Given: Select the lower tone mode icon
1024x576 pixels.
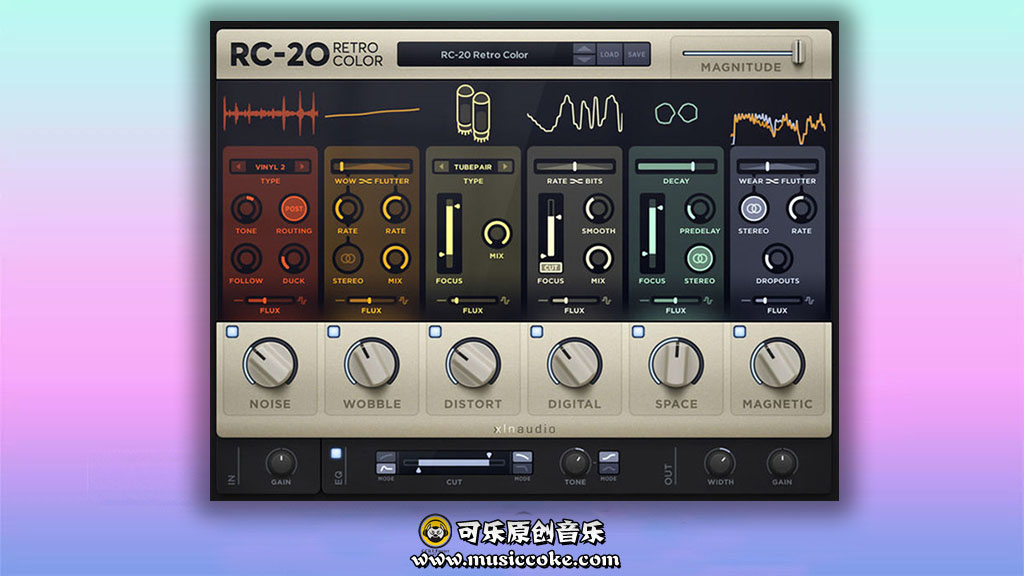Looking at the screenshot, I should point(608,468).
